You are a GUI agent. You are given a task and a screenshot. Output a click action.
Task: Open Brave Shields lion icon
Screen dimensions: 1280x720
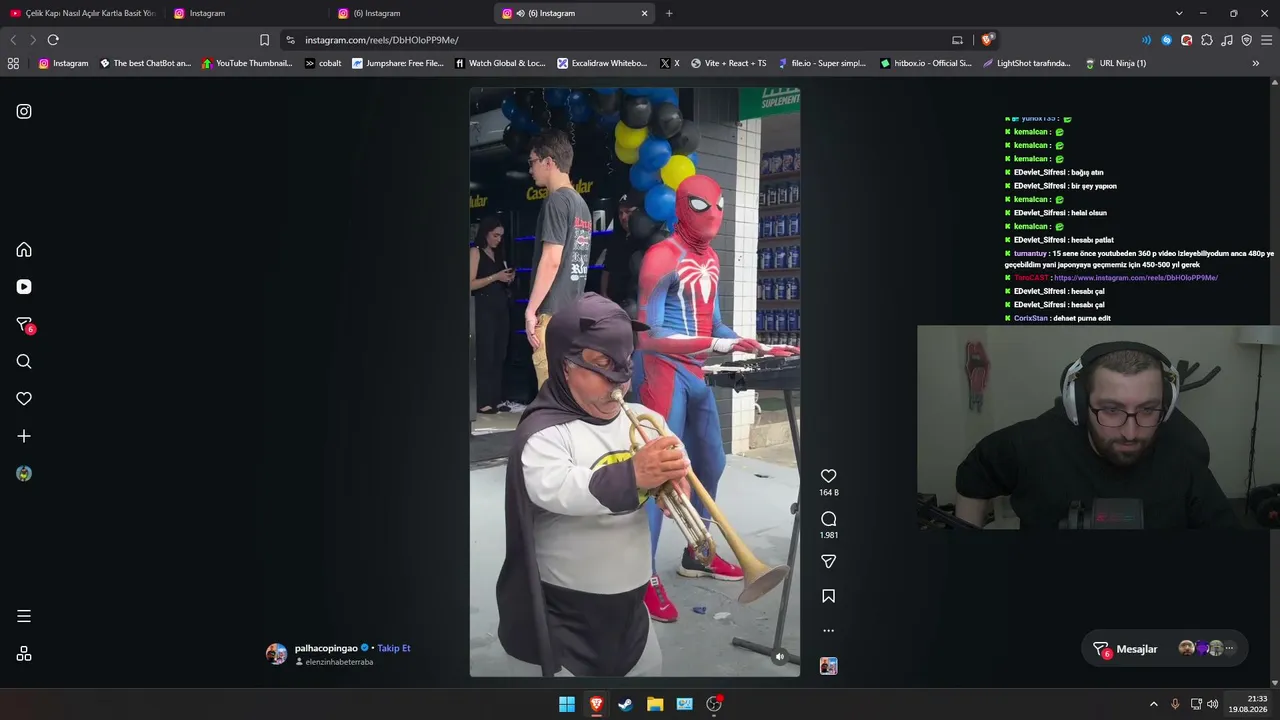coord(988,40)
